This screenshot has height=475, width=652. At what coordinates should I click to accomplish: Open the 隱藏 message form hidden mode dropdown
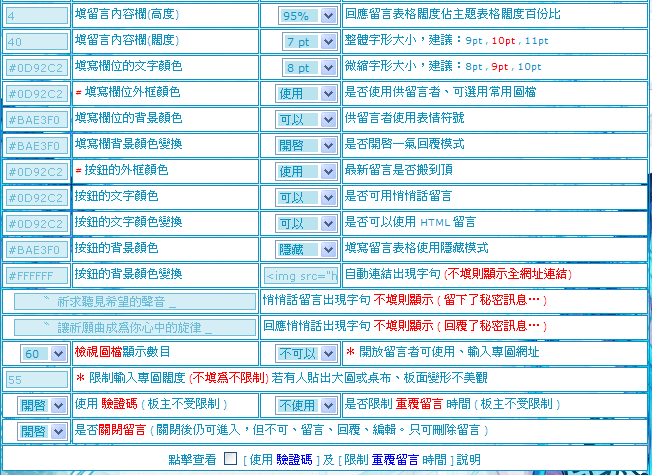(306, 250)
